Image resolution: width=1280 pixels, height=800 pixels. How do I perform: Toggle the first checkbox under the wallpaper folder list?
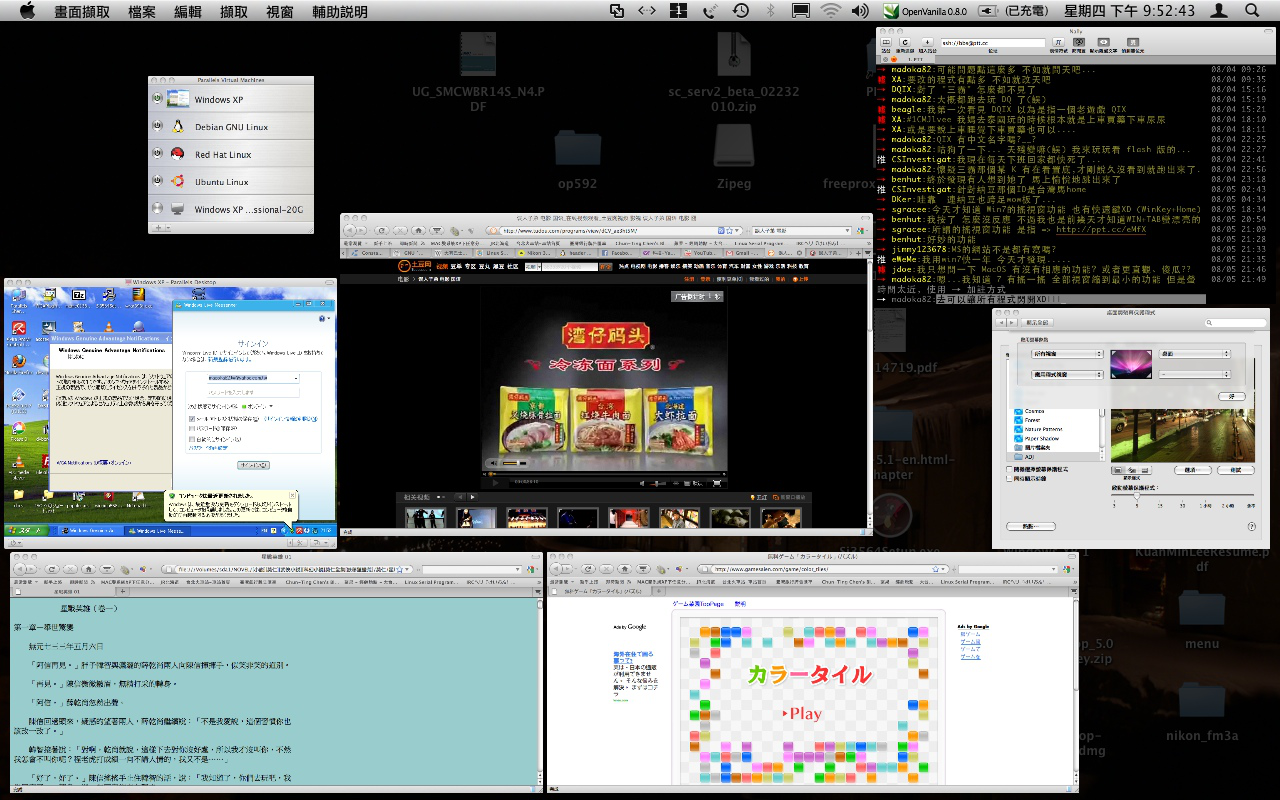click(x=1009, y=468)
